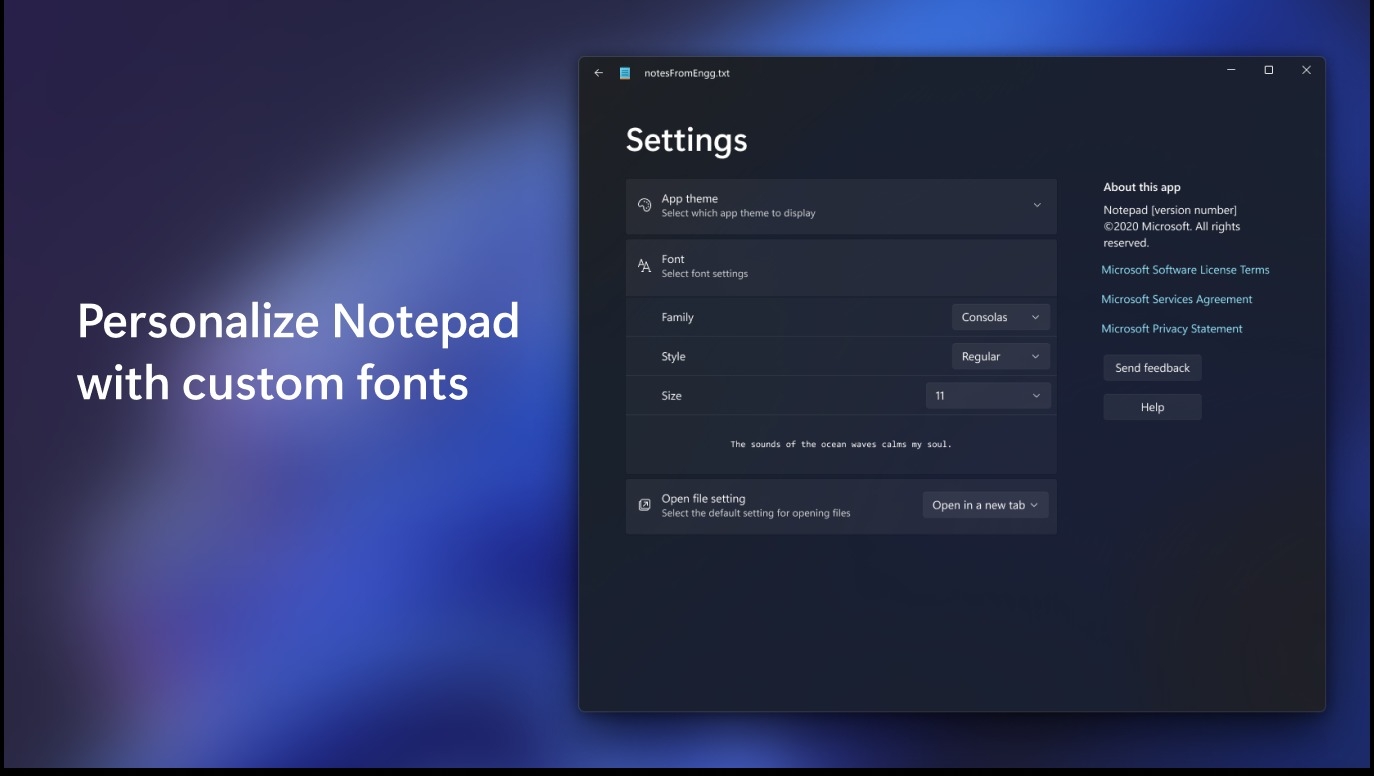Click the Send feedback button
This screenshot has height=776, width=1374.
click(x=1151, y=367)
